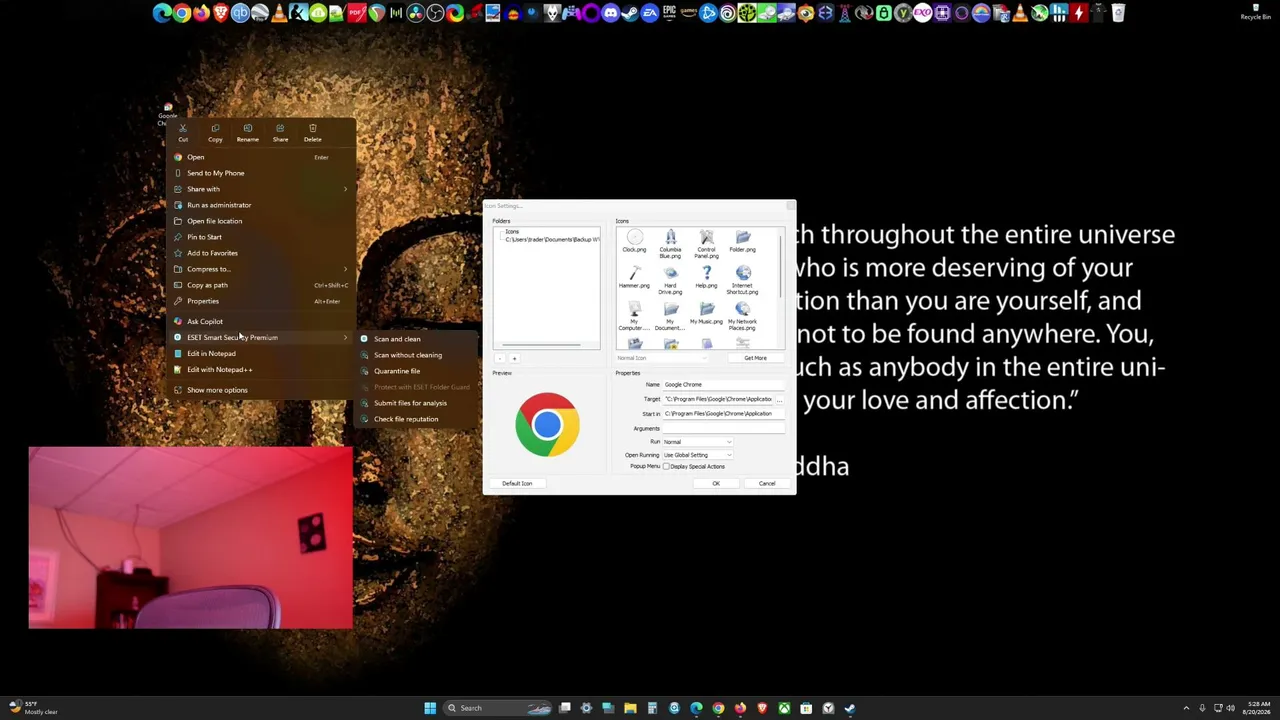This screenshot has height=720, width=1280.
Task: Launch OBS Studio from the top dock
Action: click(x=435, y=13)
